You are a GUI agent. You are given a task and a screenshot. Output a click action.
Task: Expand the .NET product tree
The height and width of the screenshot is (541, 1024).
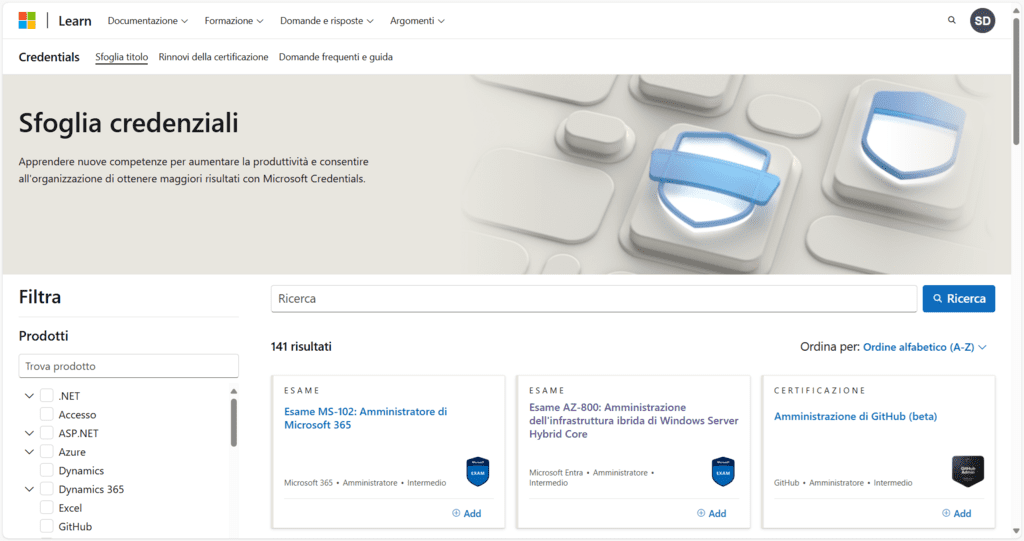(x=29, y=396)
